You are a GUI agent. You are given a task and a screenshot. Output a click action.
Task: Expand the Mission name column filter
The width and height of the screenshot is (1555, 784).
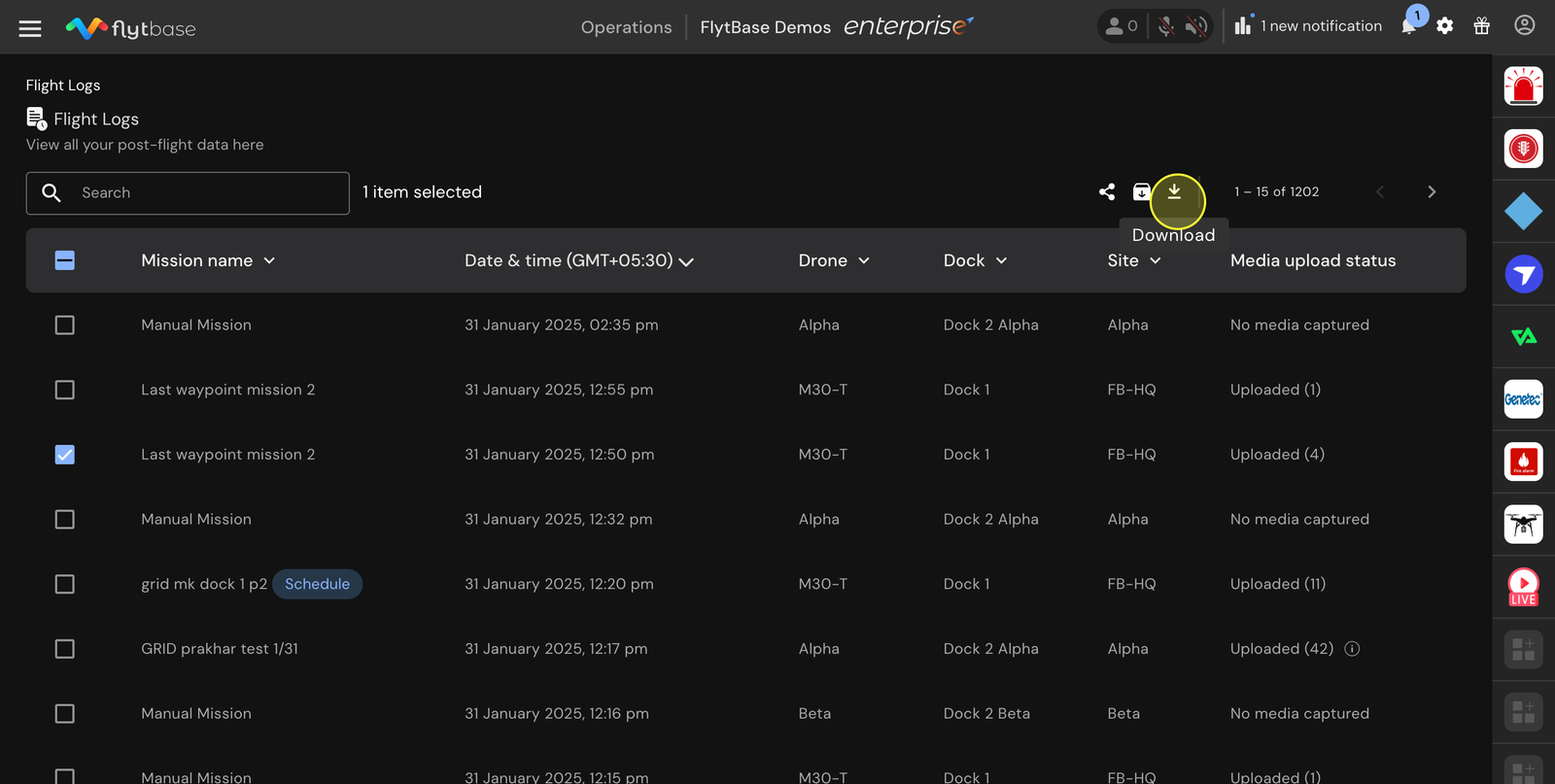[269, 260]
